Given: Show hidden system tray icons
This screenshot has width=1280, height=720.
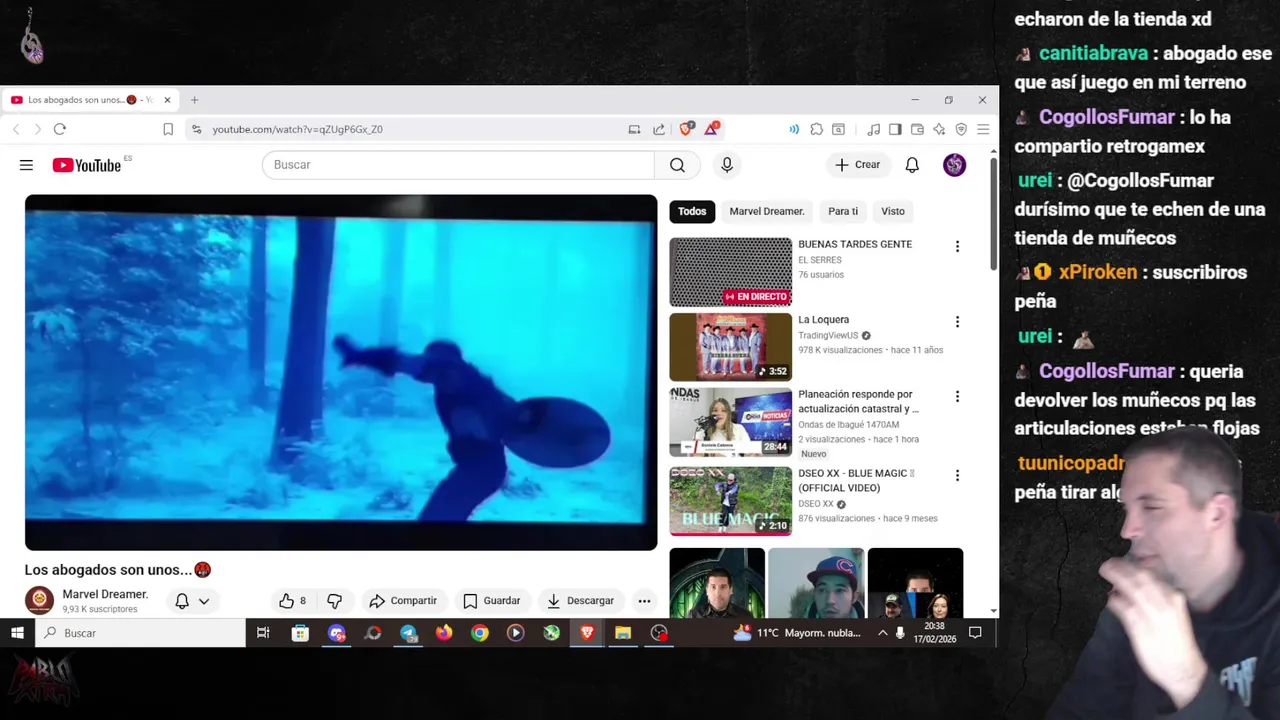Looking at the screenshot, I should (882, 633).
